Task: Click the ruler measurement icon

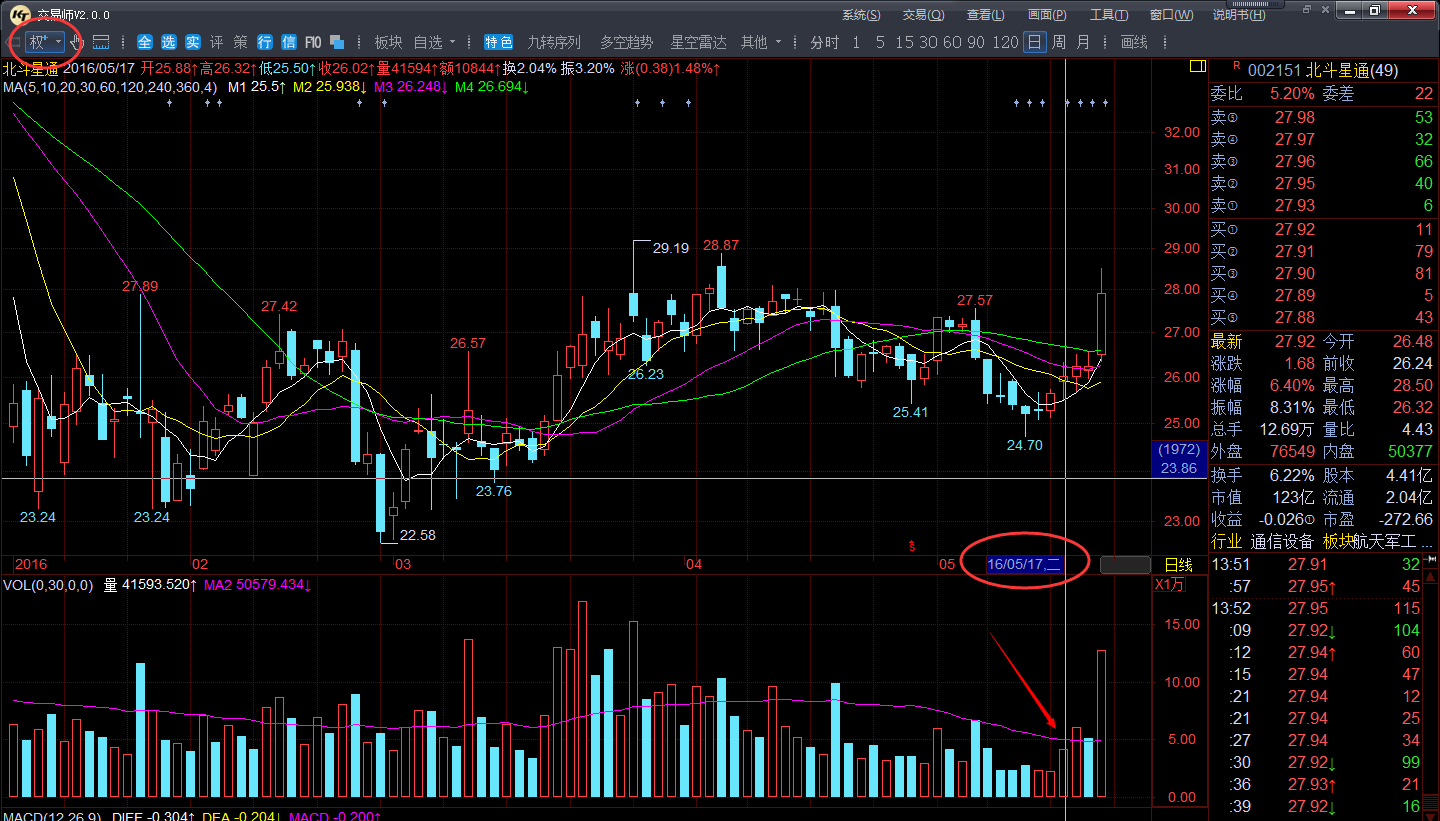Action: click(x=101, y=42)
